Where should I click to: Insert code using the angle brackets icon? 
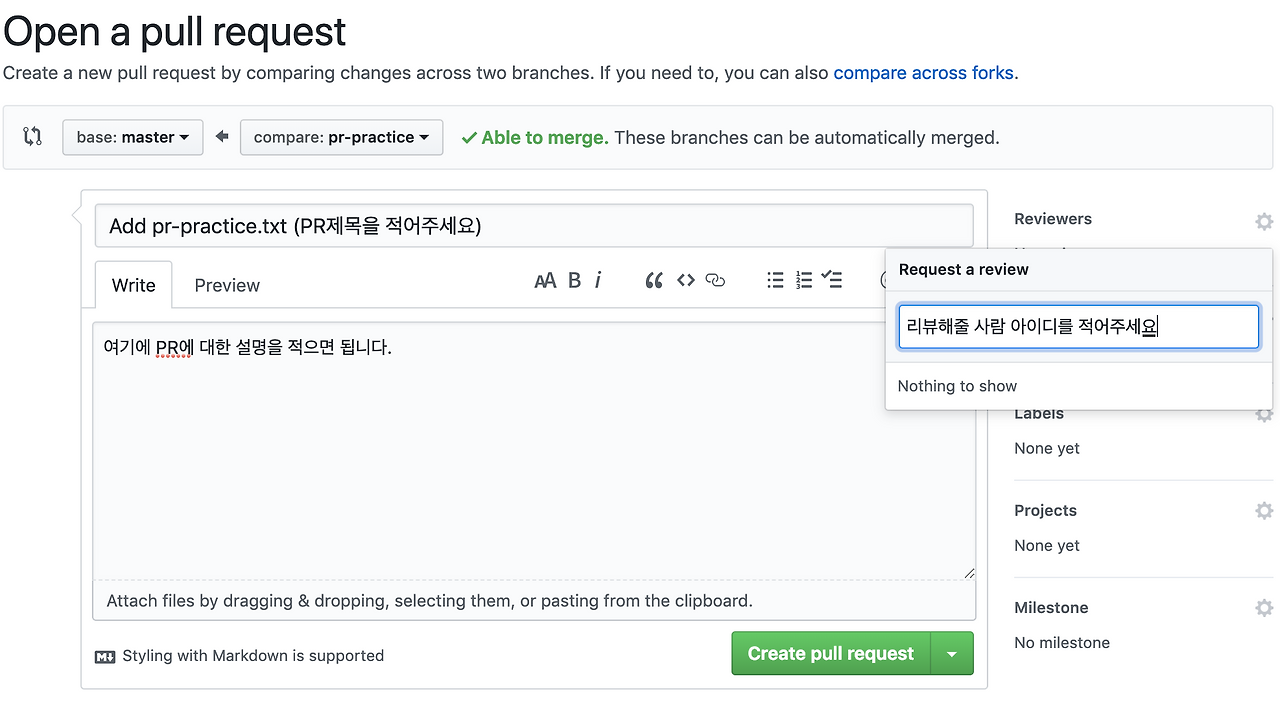(x=685, y=281)
